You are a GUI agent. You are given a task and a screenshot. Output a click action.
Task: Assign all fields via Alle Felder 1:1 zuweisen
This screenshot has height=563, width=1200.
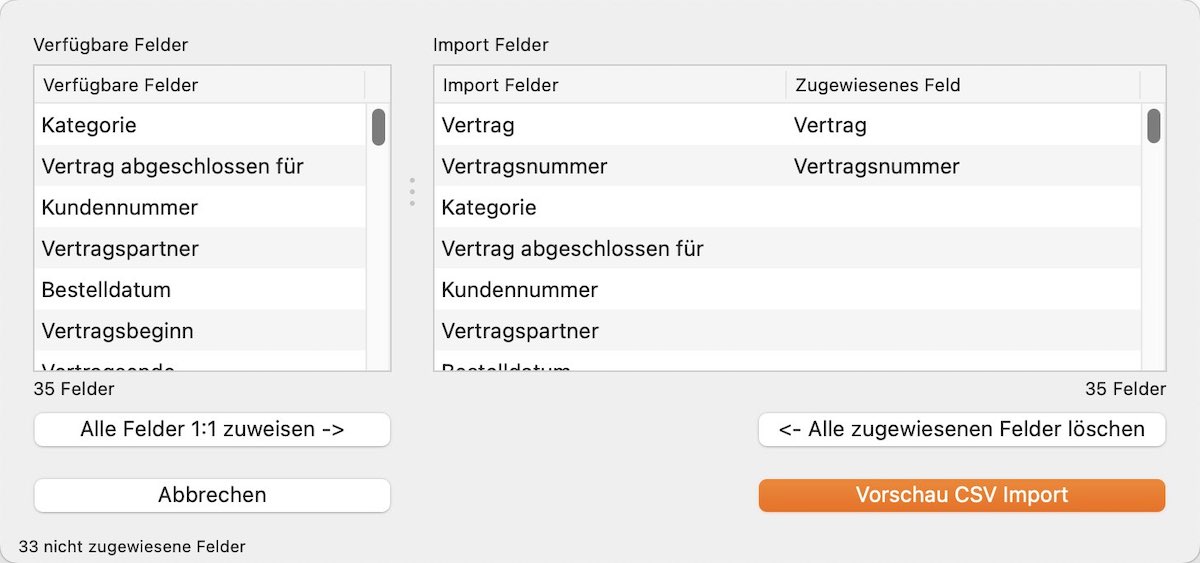pos(212,430)
